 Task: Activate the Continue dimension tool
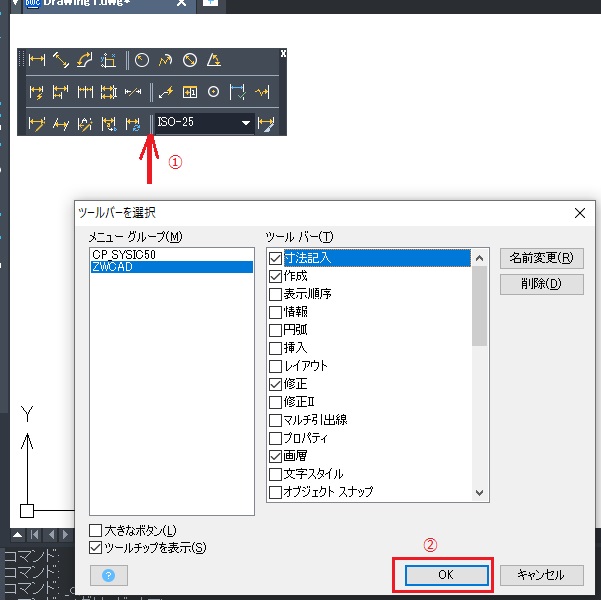[x=85, y=92]
